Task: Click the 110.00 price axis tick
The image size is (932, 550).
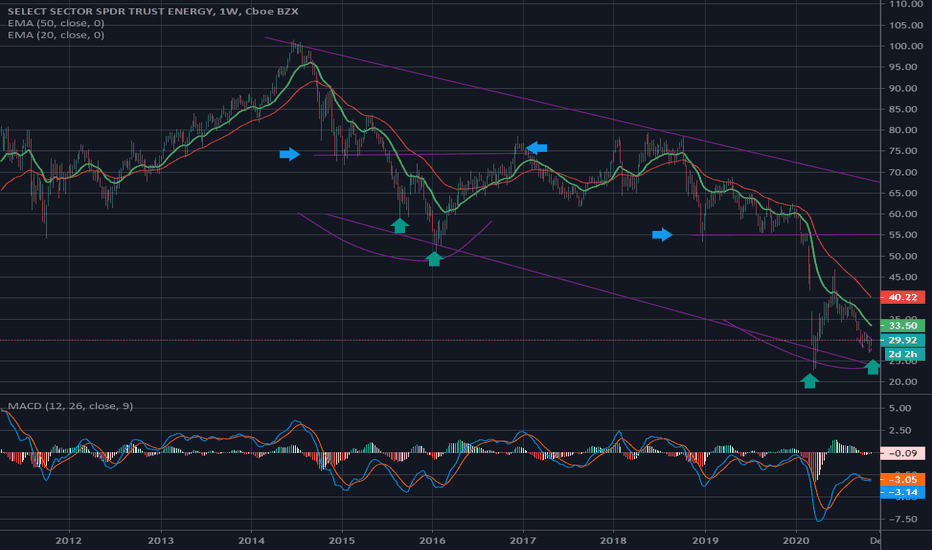Action: tap(905, 4)
